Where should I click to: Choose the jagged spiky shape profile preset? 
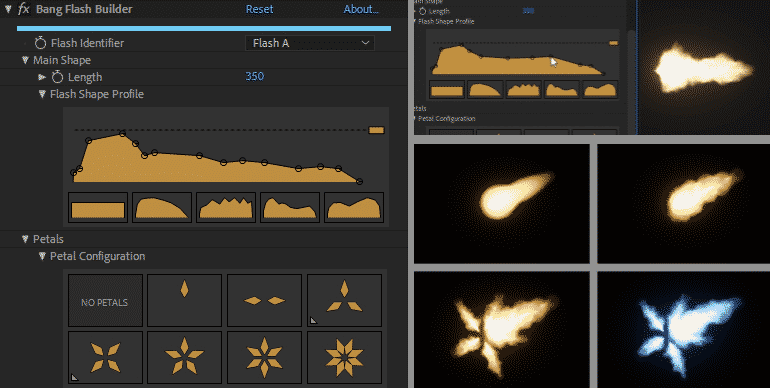226,208
